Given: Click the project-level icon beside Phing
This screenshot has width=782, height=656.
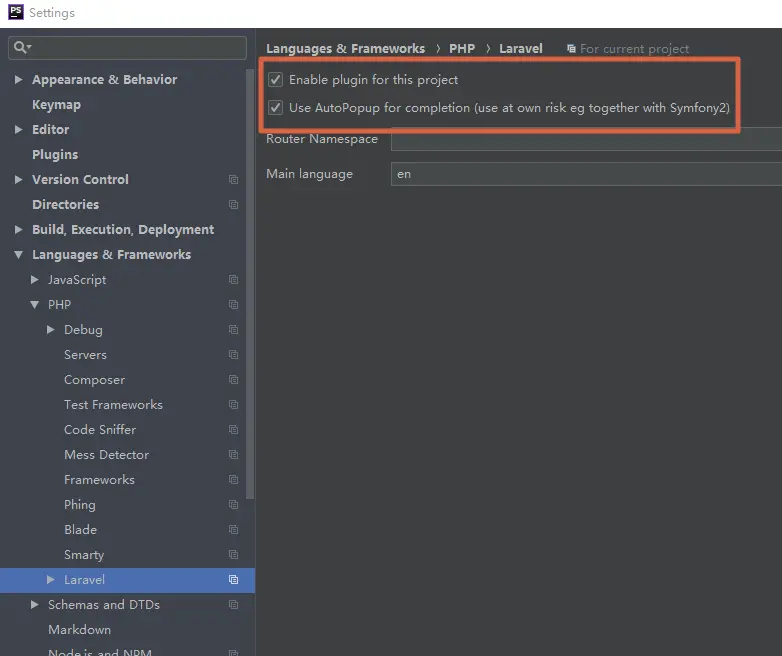Looking at the screenshot, I should [233, 504].
